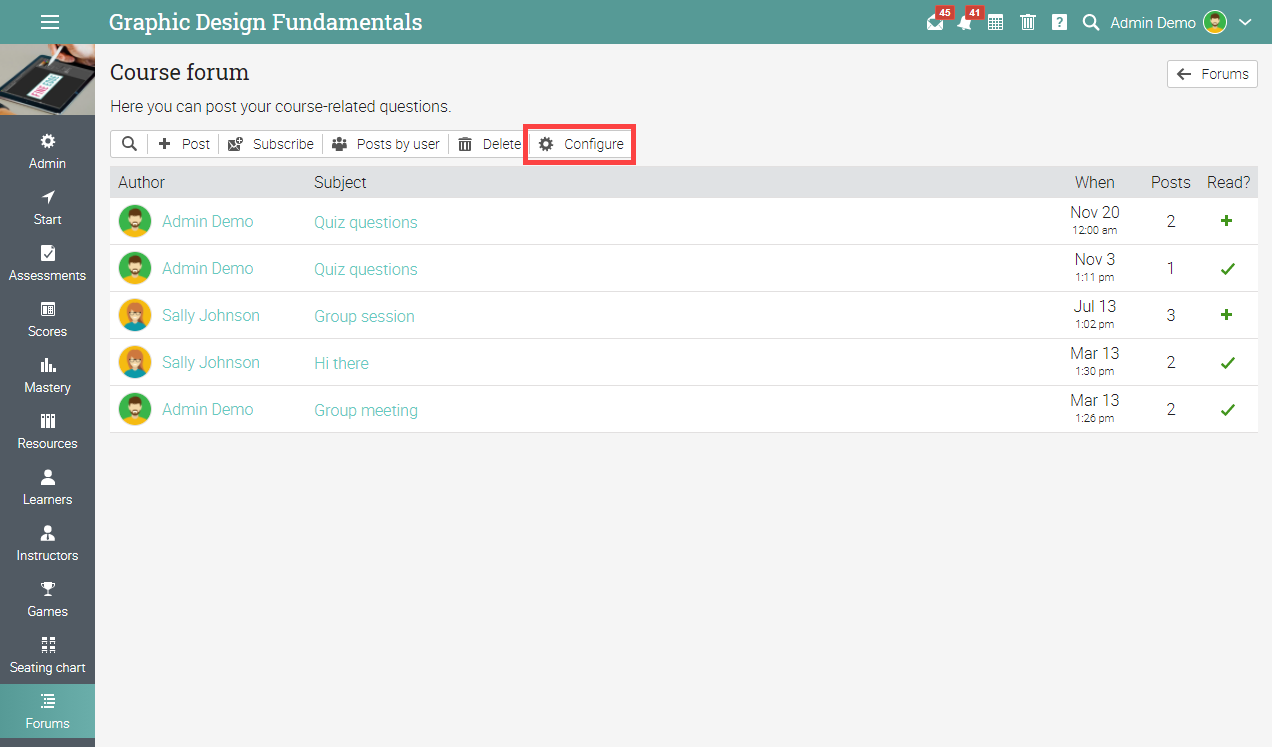Open Scores in the sidebar
Image resolution: width=1272 pixels, height=747 pixels.
tap(47, 320)
